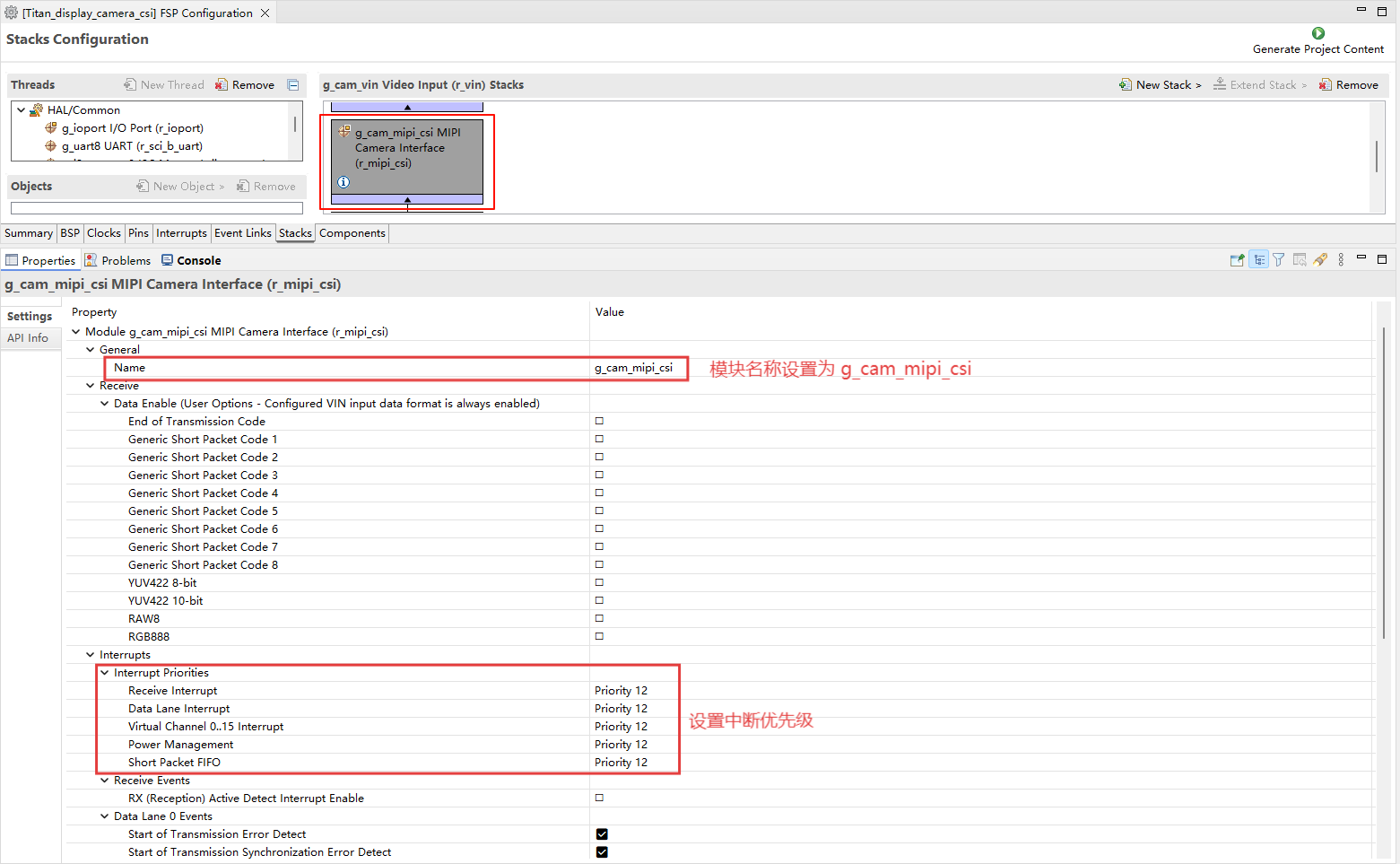1400x864 pixels.
Task: Click the collapse icon in Threads header
Action: [293, 85]
